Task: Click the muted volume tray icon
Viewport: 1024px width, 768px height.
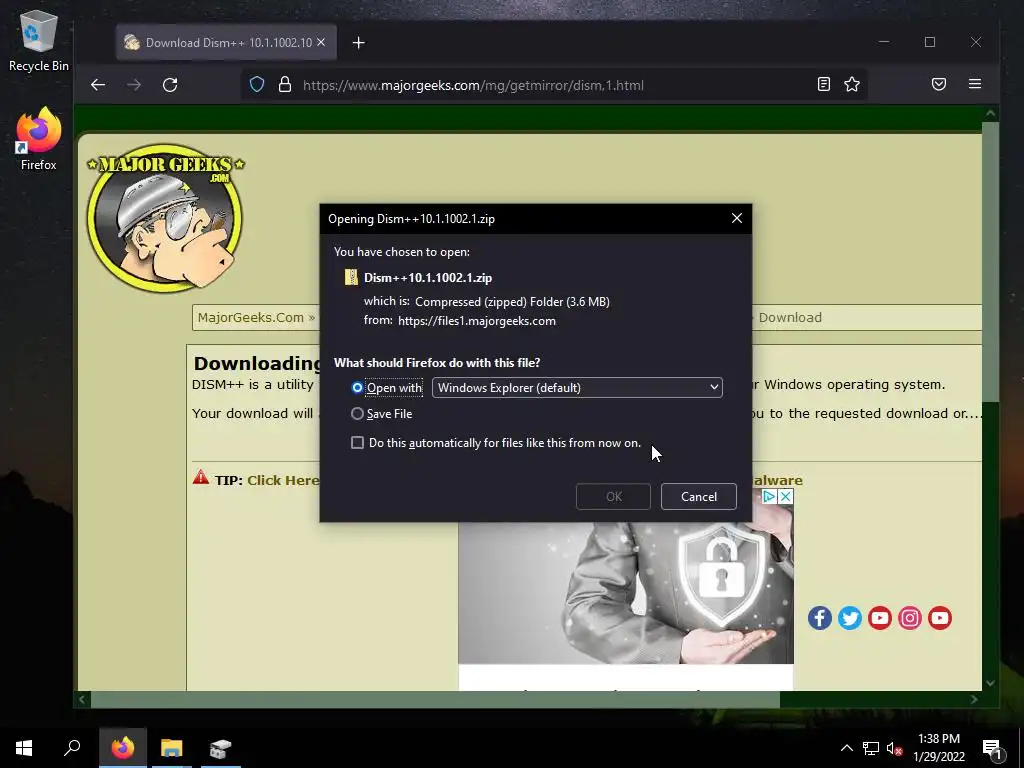Action: (x=895, y=748)
